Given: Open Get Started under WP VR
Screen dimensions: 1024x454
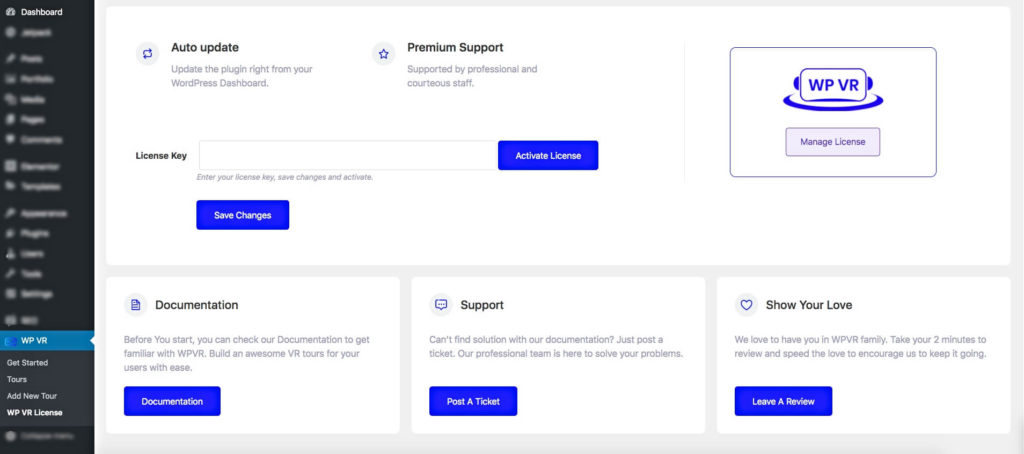Looking at the screenshot, I should click(x=27, y=363).
